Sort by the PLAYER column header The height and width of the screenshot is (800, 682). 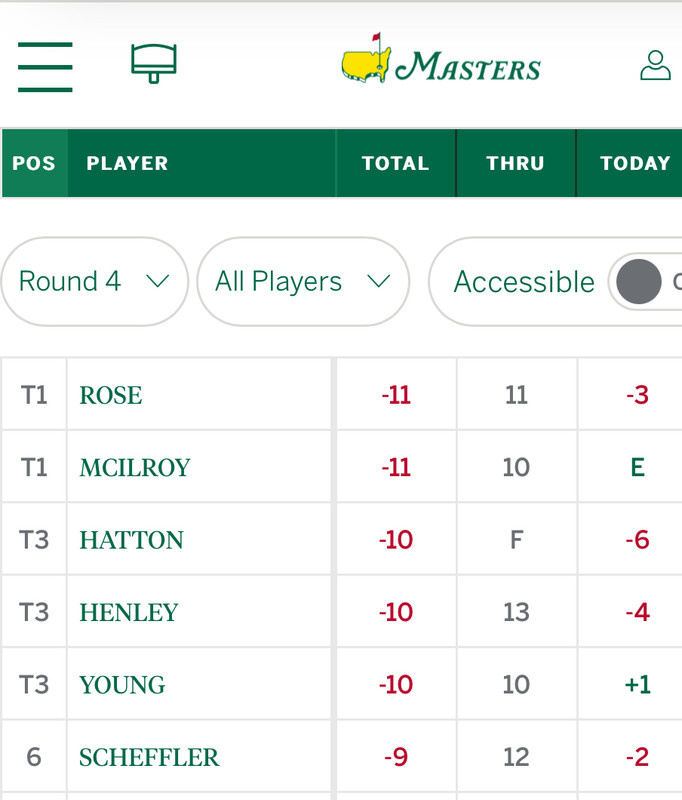(127, 163)
